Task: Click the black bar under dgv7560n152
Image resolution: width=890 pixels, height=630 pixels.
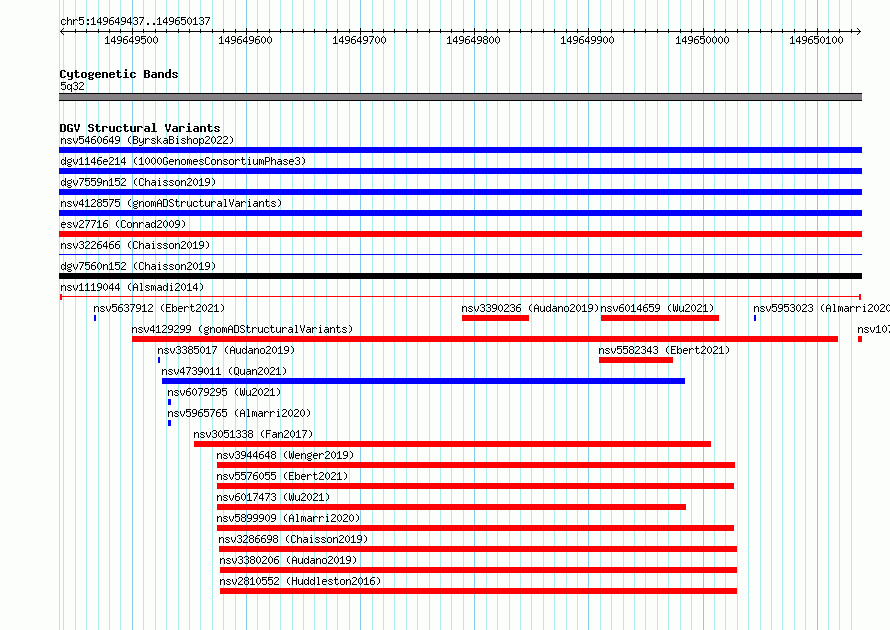Action: point(460,276)
